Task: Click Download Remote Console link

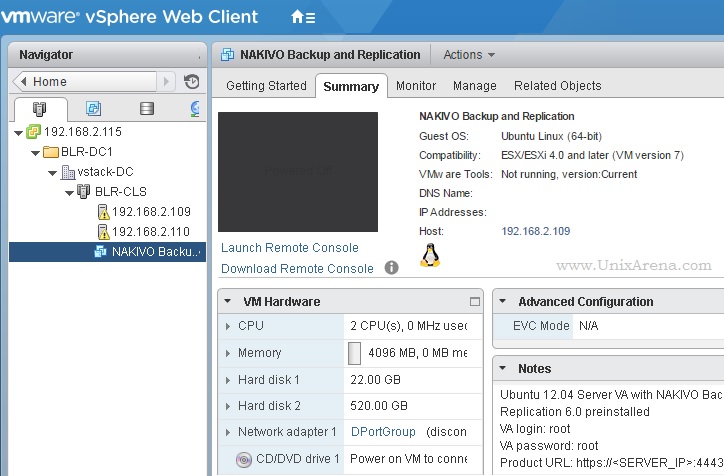Action: (297, 269)
